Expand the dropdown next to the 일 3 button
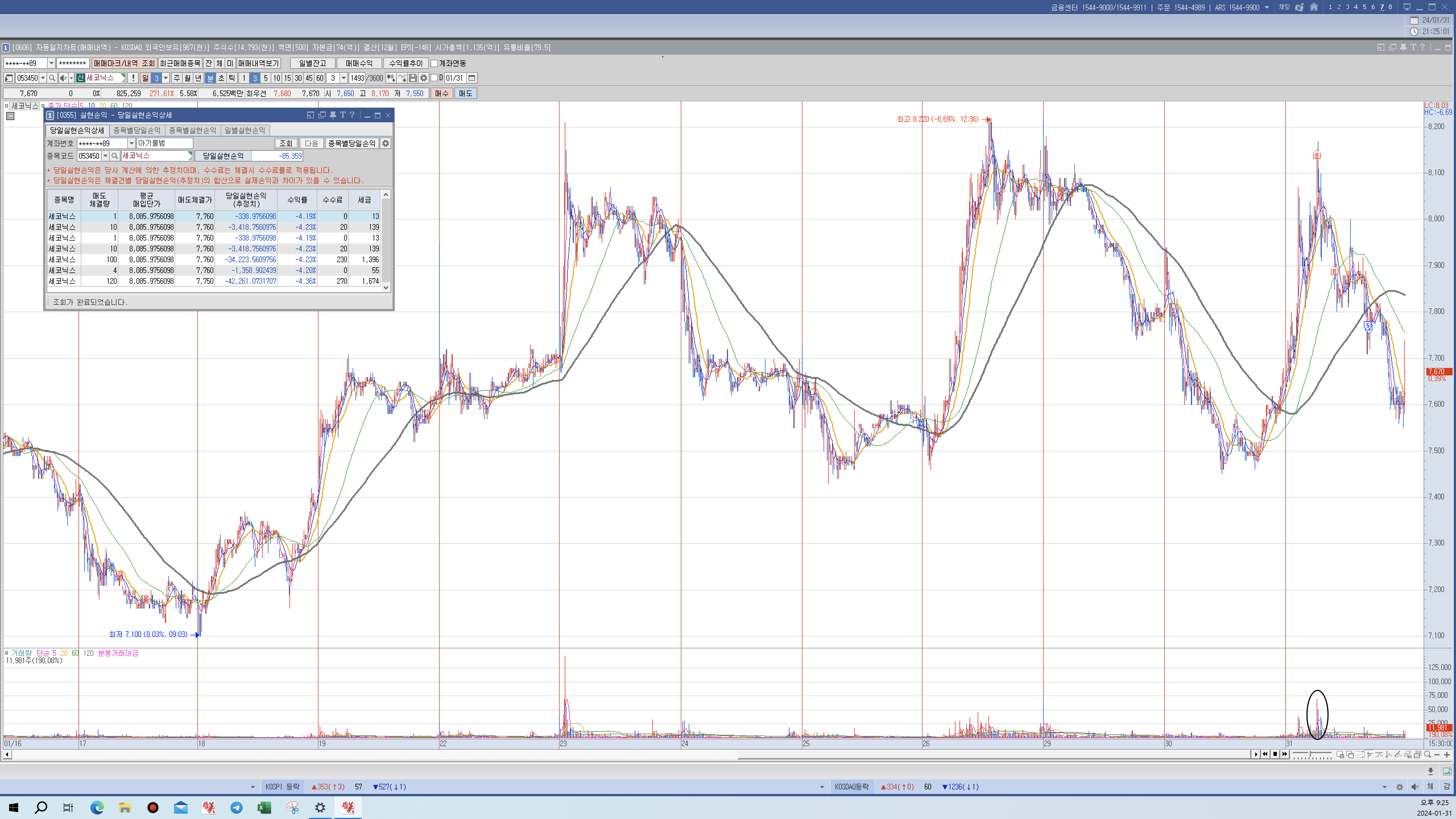Screen dimensions: 1456x819 pos(166,78)
